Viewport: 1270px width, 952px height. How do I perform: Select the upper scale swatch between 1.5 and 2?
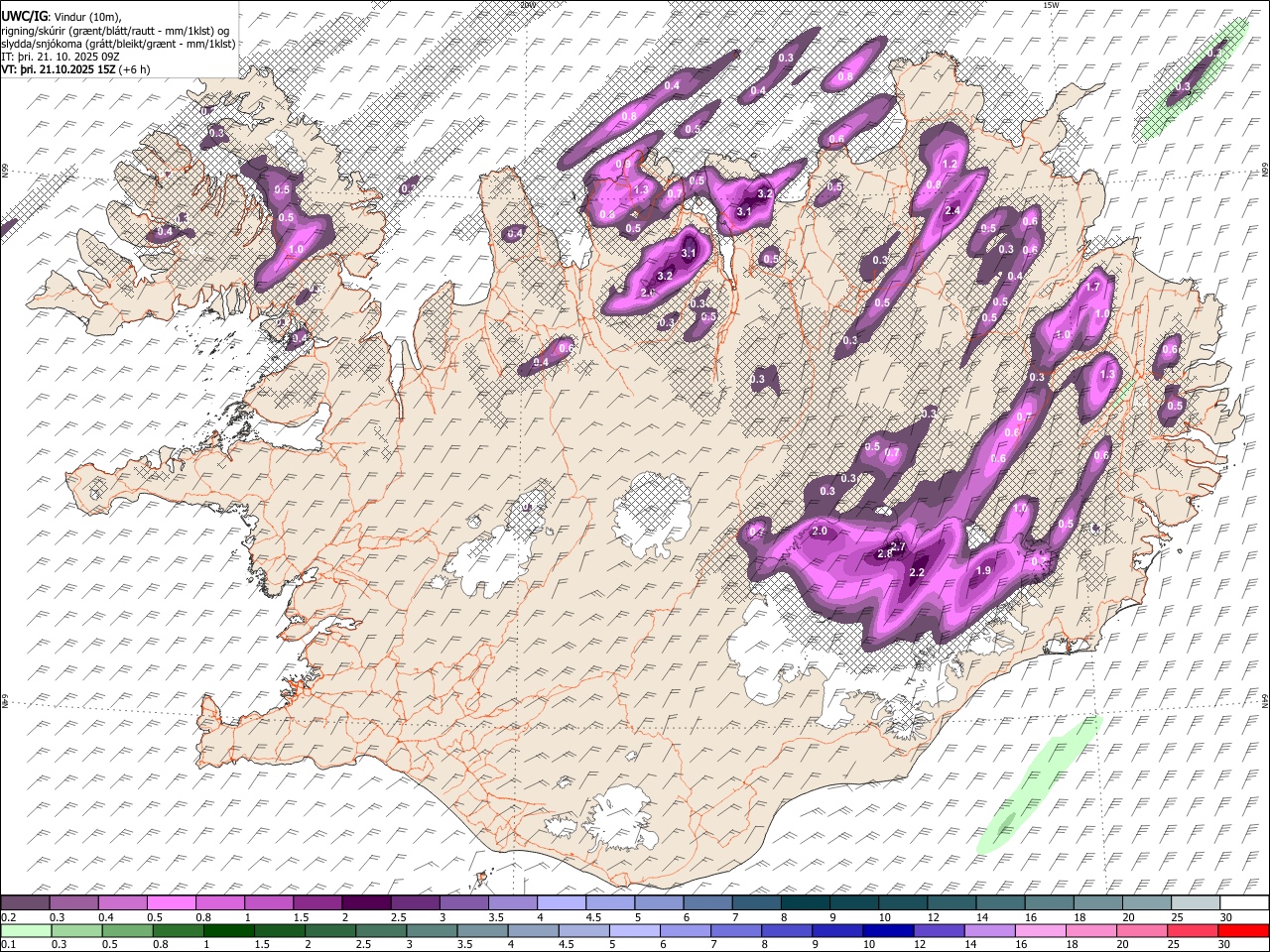[317, 902]
